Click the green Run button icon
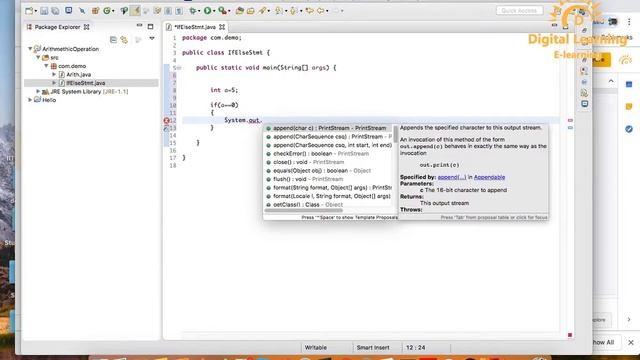The width and height of the screenshot is (640, 360). click(x=207, y=11)
